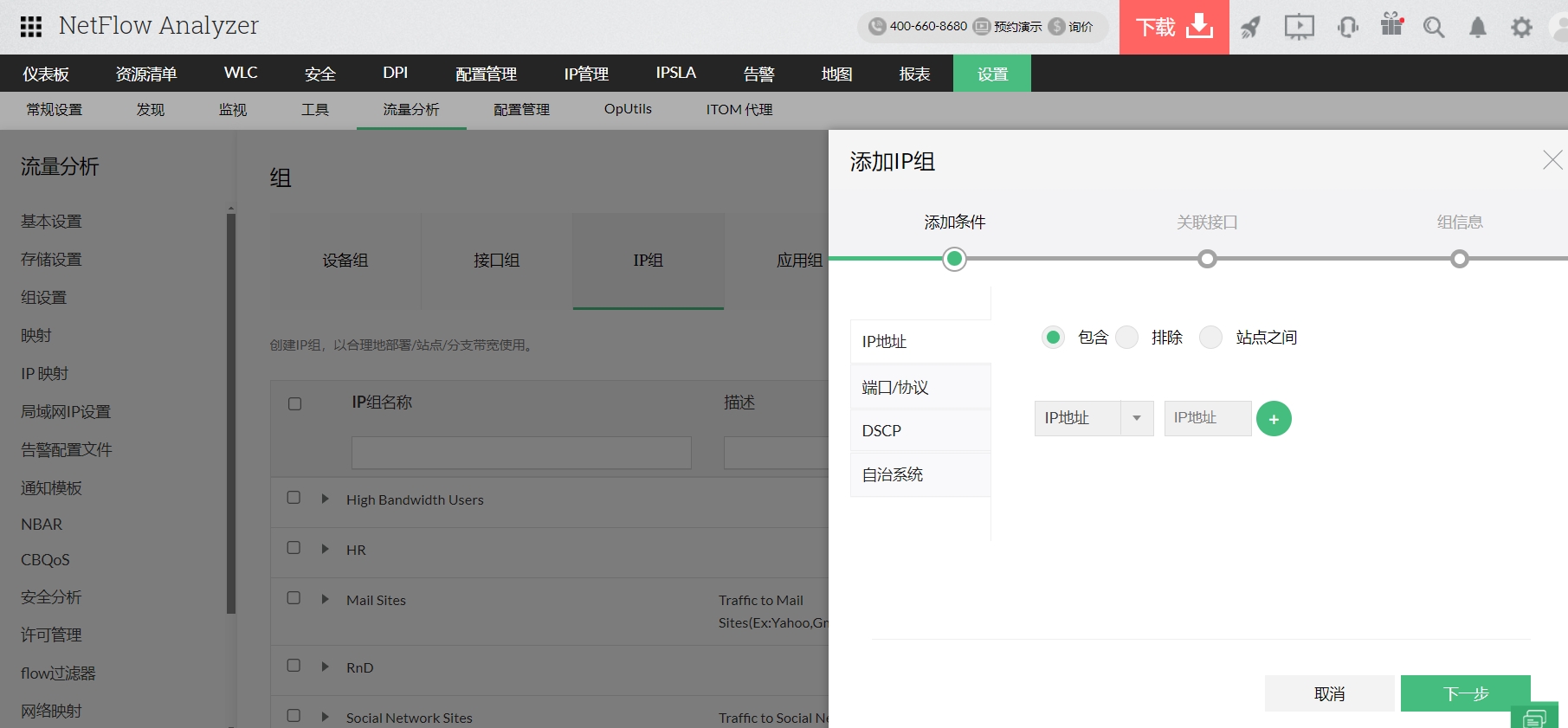Check the HR group checkbox
1568x728 pixels.
point(294,548)
